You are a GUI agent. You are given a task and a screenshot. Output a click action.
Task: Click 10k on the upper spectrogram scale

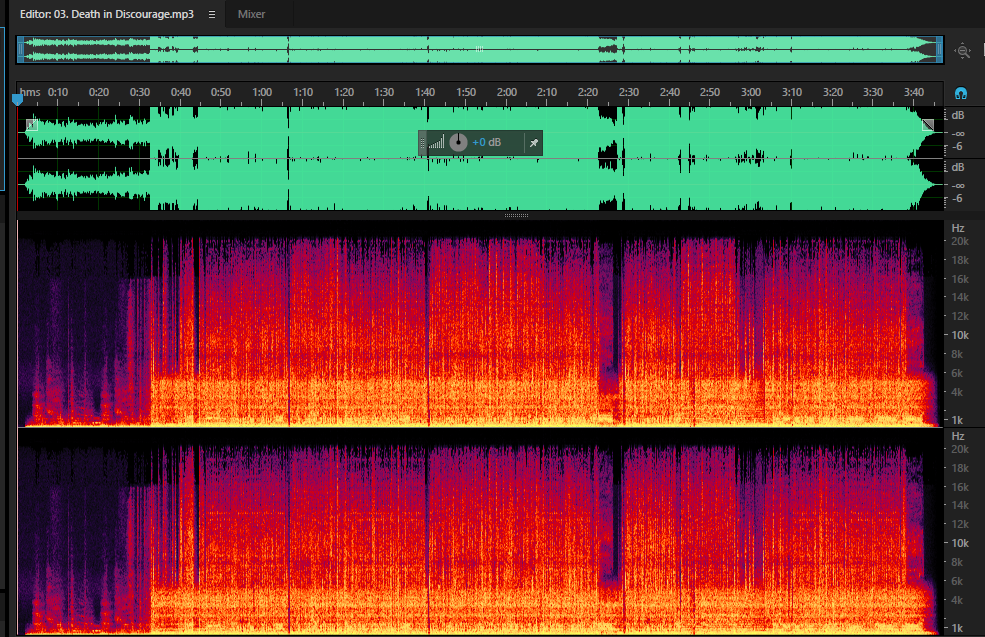(960, 335)
